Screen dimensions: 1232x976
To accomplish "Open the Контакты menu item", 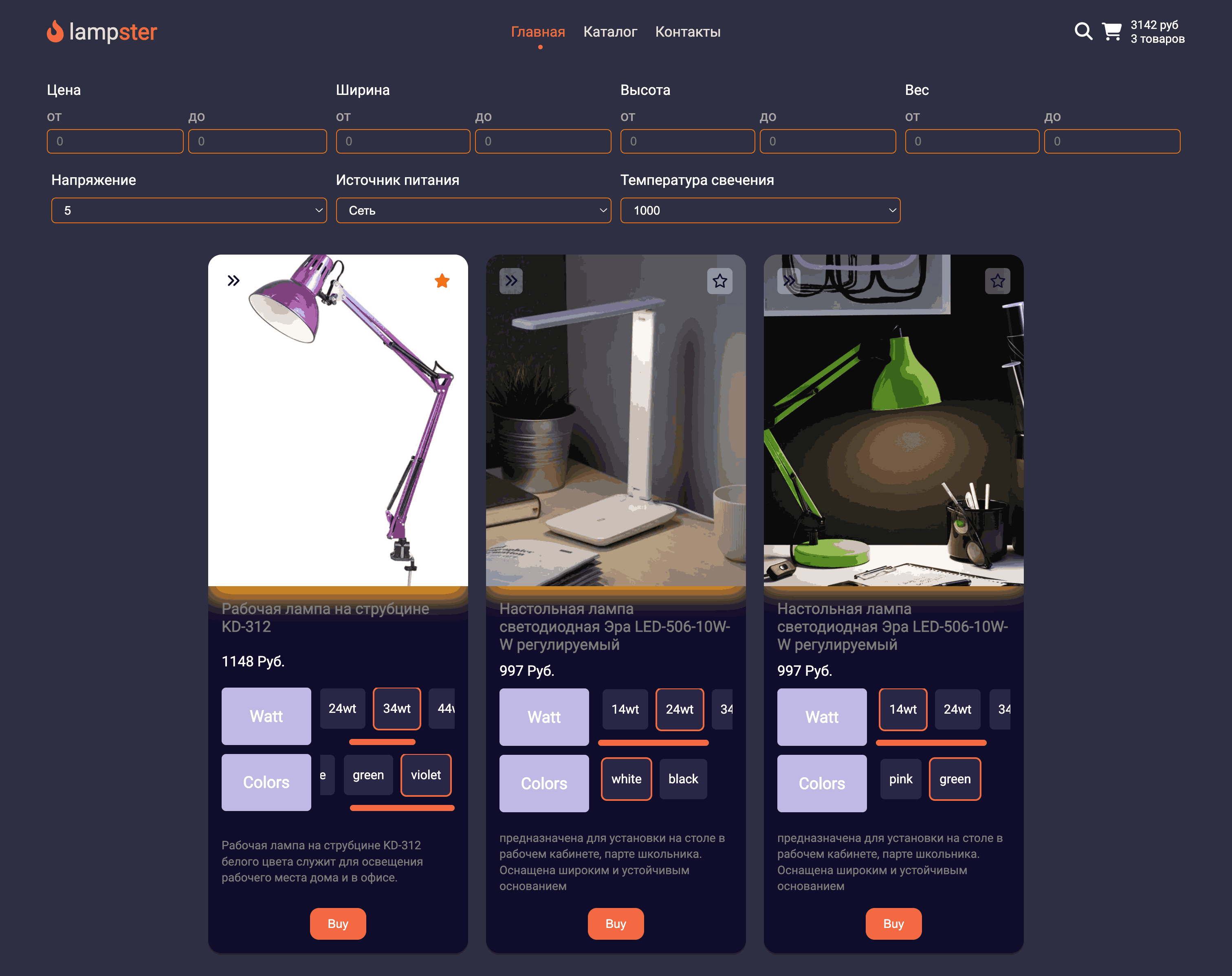I will coord(688,32).
